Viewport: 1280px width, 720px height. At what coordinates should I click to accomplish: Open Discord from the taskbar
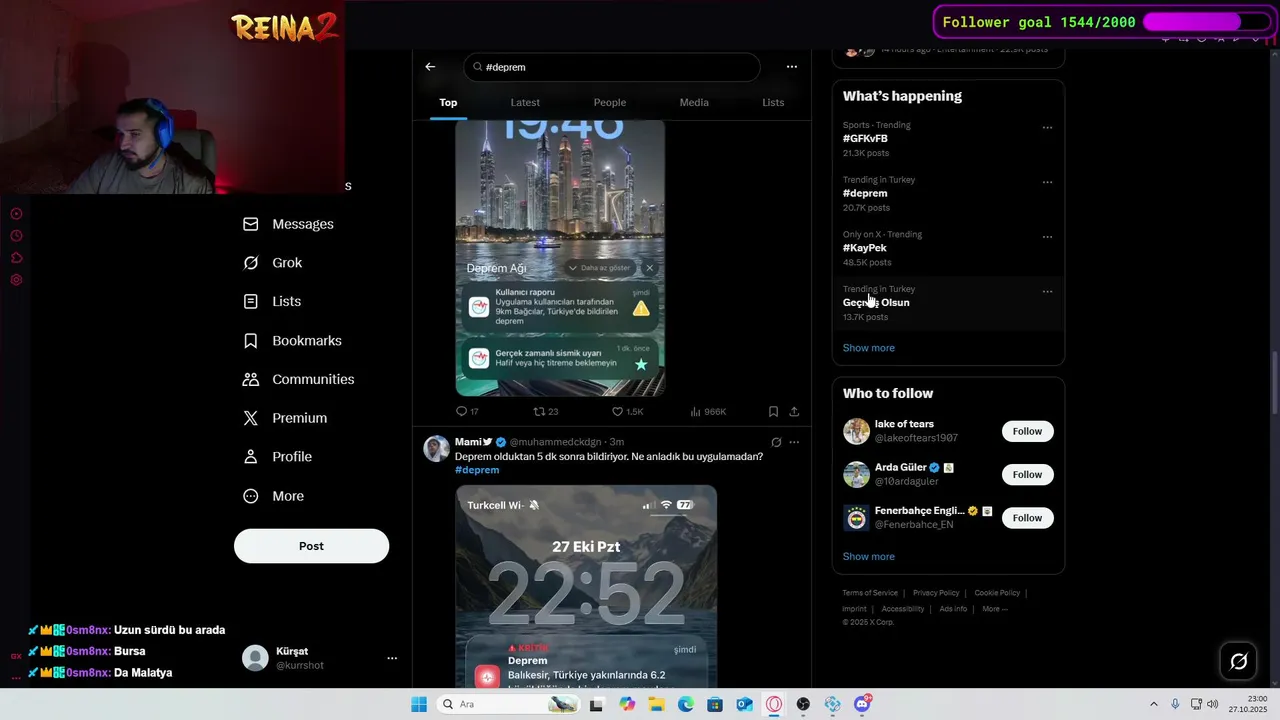862,704
